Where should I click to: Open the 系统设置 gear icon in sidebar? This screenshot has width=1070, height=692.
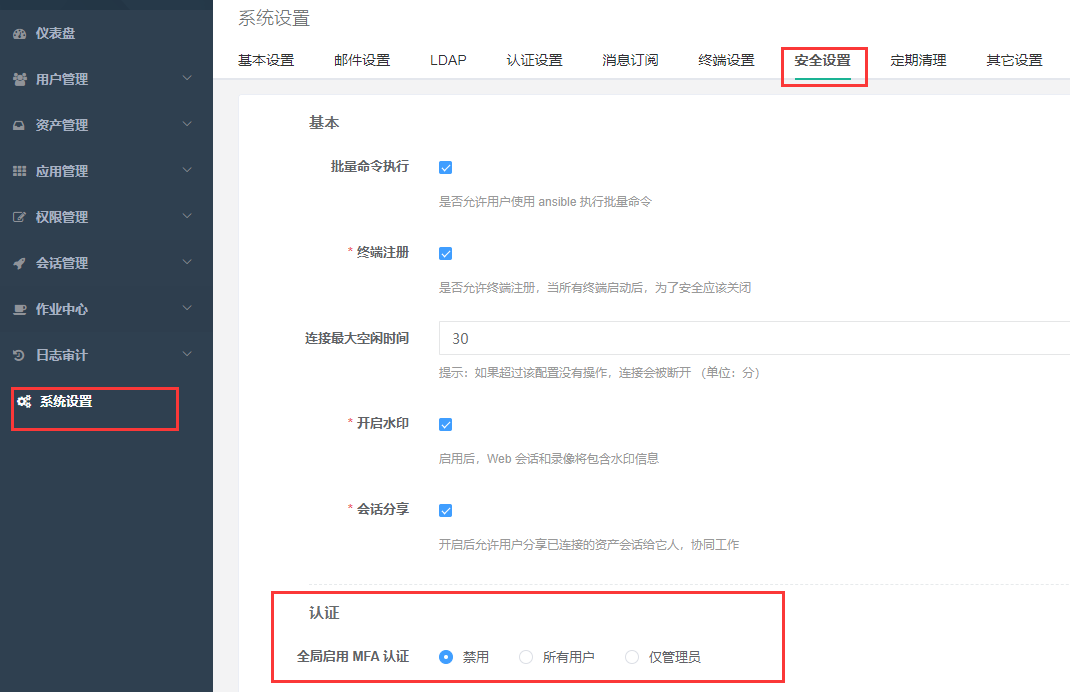[x=24, y=400]
